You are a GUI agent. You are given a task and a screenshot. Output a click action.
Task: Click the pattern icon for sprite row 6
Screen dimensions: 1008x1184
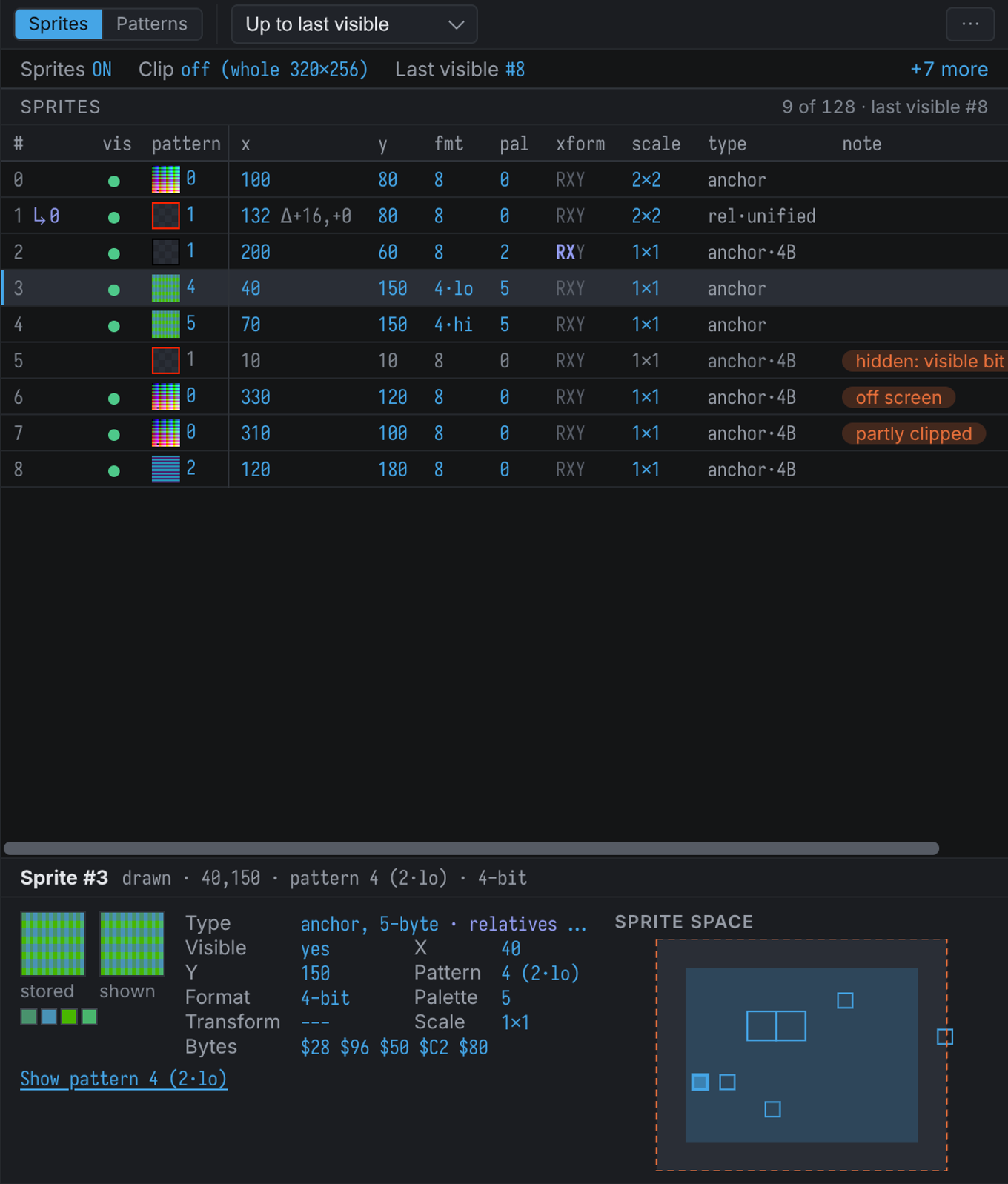[166, 397]
